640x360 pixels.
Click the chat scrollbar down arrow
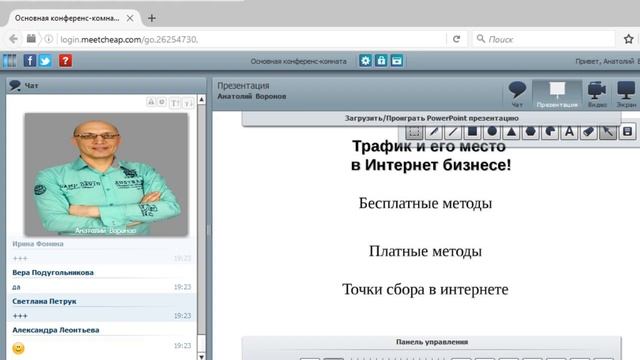point(201,356)
